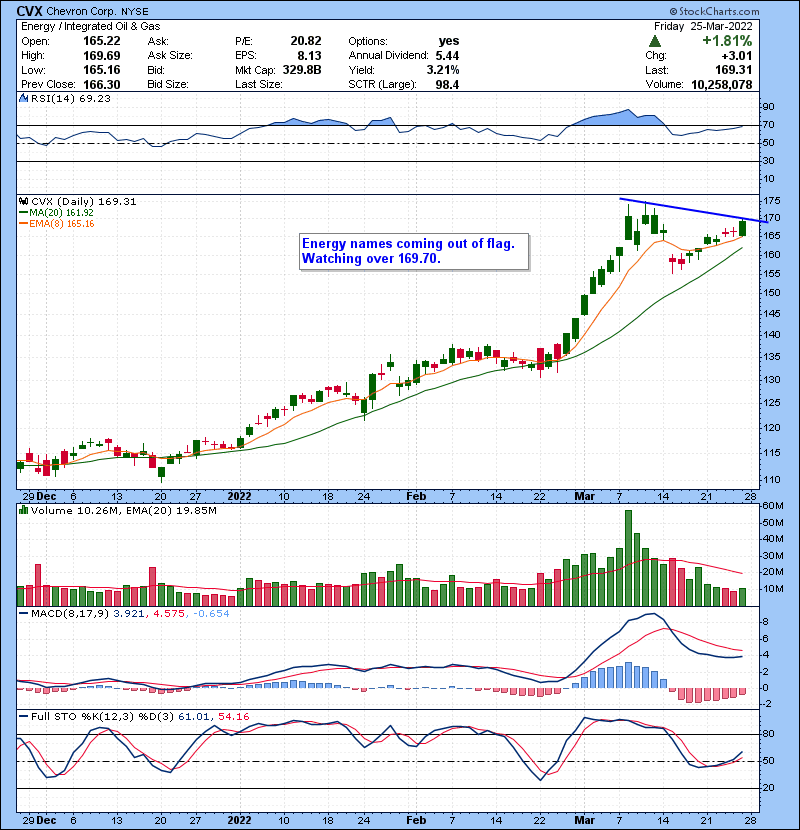Click the P/E value 20.82
The width and height of the screenshot is (800, 830).
point(305,41)
